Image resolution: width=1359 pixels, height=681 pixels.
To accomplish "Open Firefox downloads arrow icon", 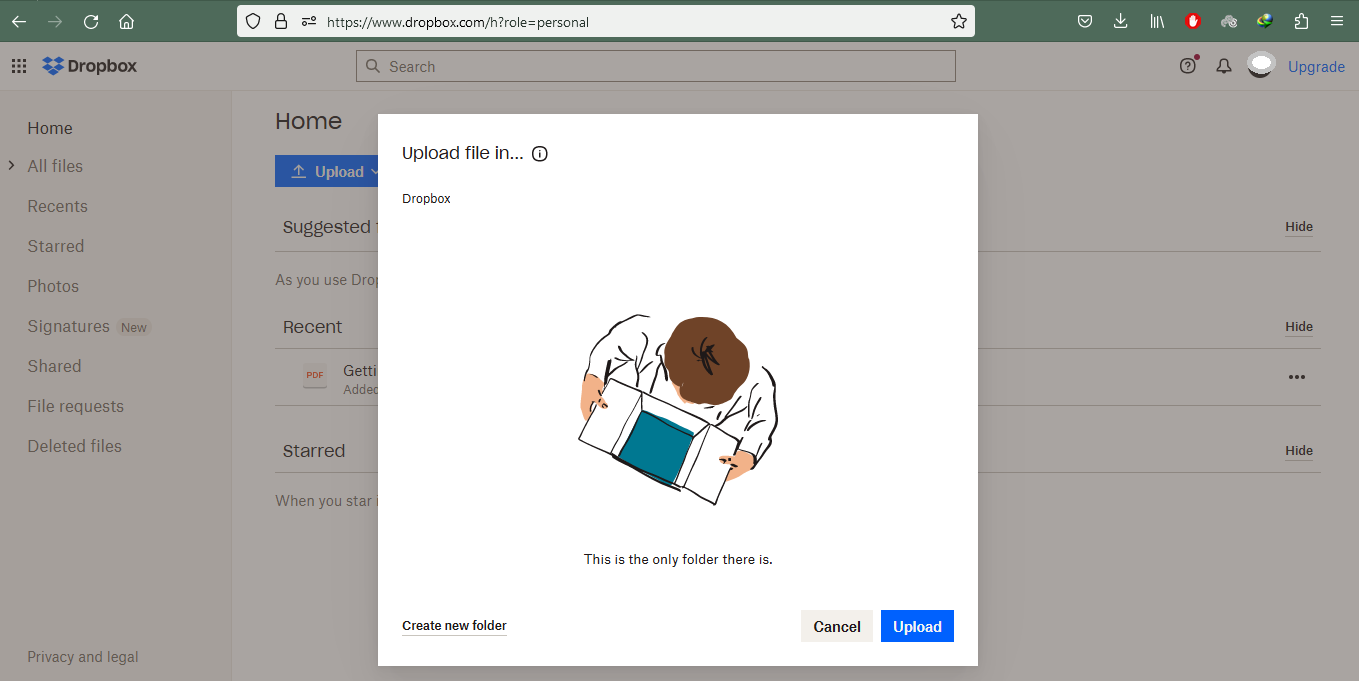I will point(1121,21).
